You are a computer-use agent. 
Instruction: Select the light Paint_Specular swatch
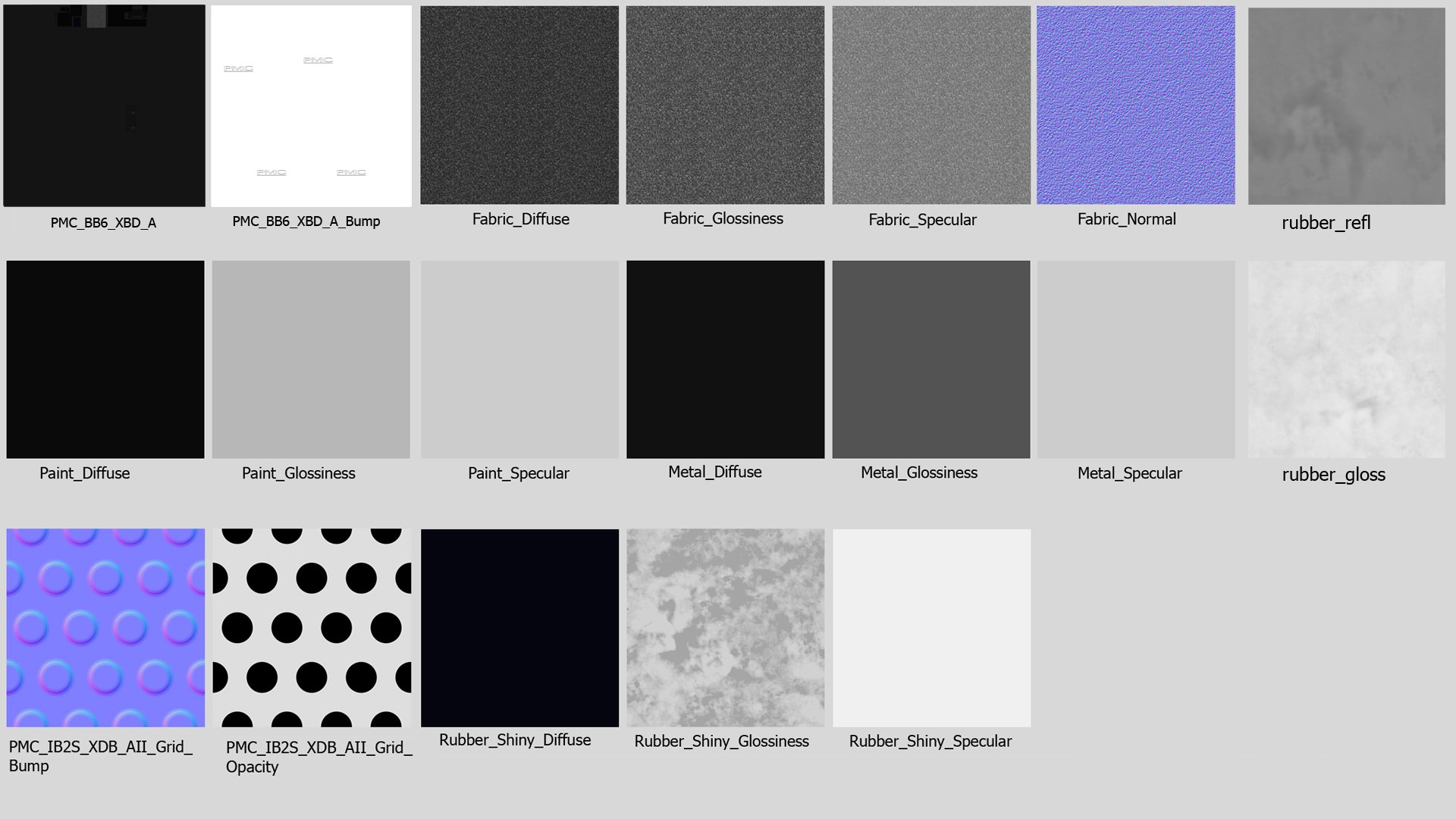click(519, 359)
